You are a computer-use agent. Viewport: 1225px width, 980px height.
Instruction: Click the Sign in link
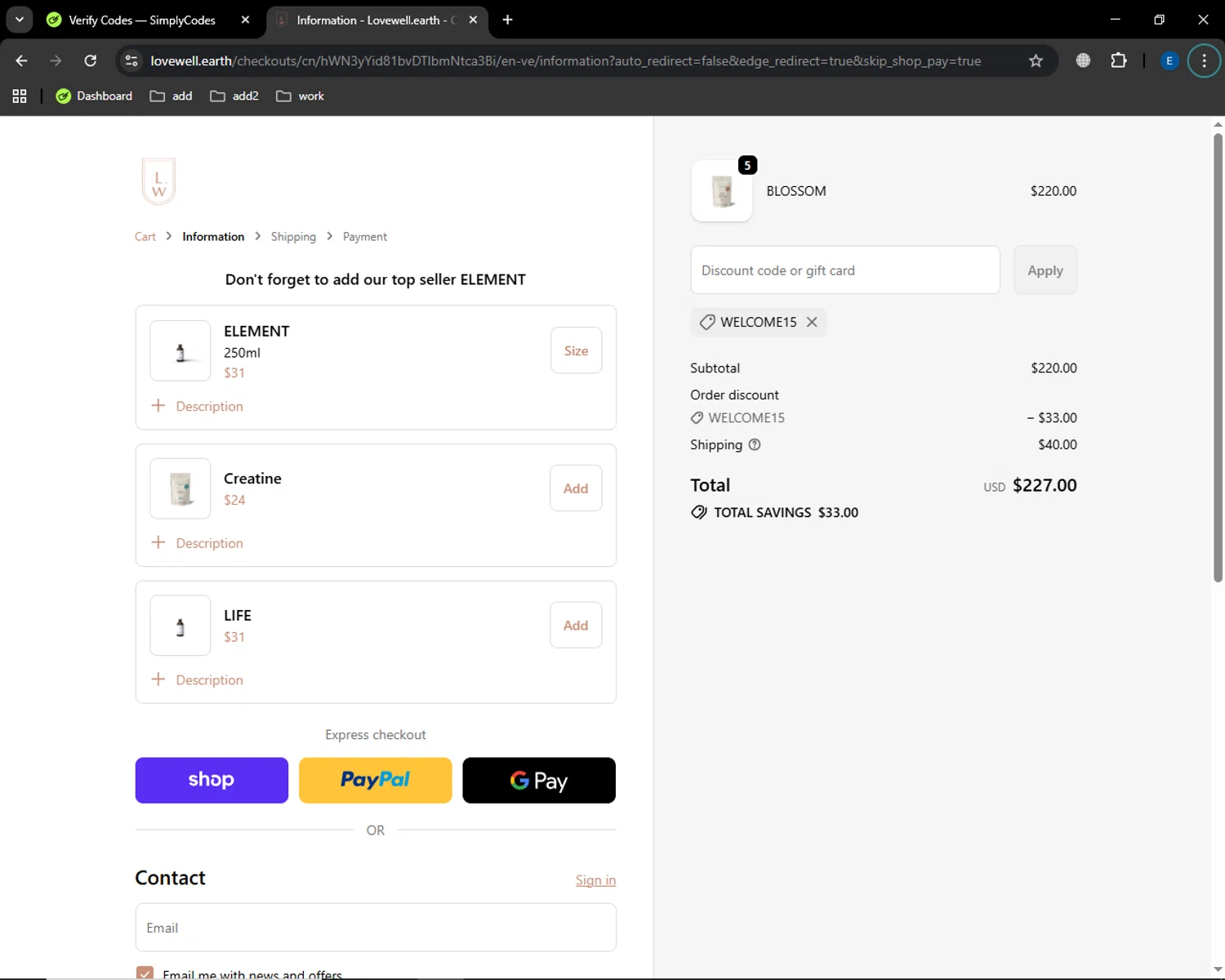point(595,880)
